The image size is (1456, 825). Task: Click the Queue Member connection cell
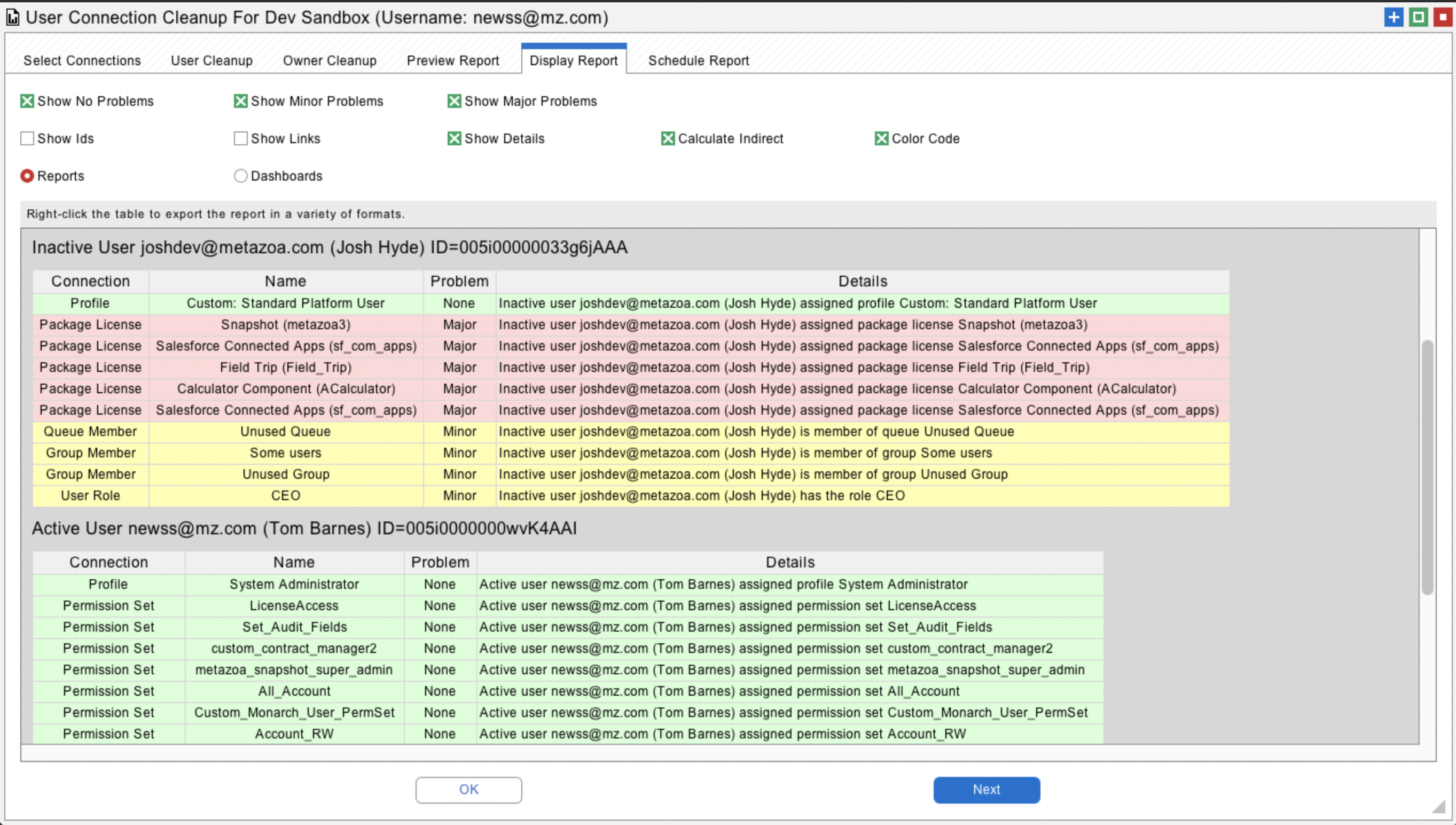click(91, 431)
